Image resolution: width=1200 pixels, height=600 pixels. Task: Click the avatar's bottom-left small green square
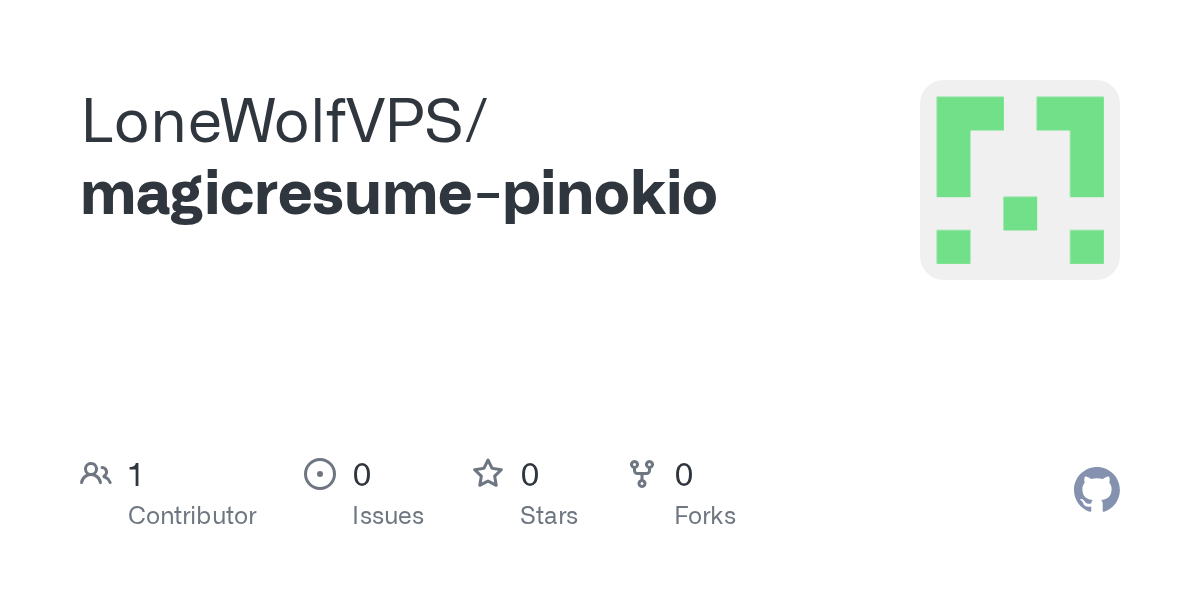tap(953, 247)
